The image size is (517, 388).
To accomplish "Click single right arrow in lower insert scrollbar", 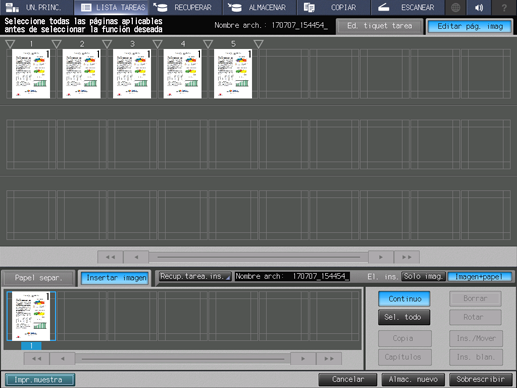I will coord(303,359).
